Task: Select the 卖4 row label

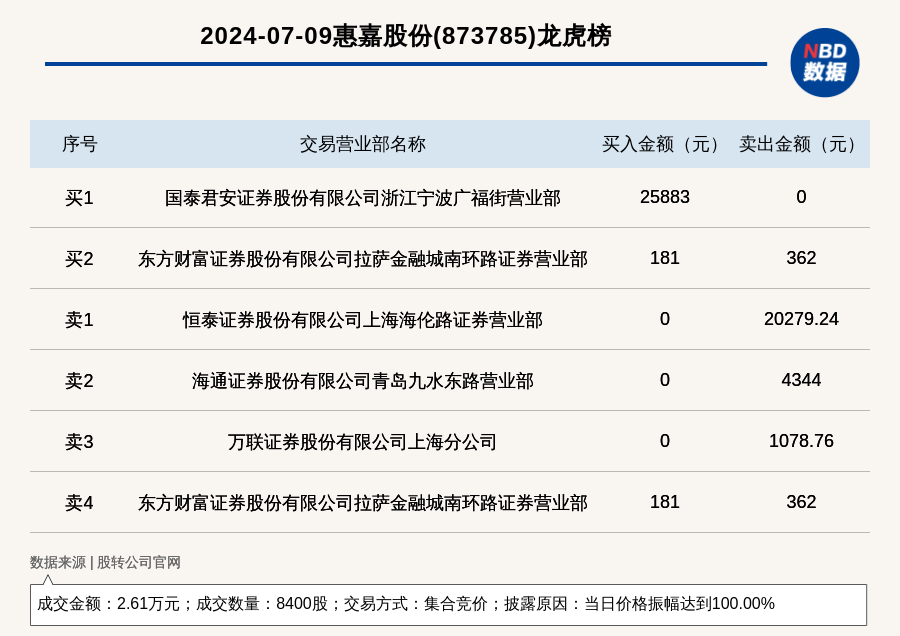Action: coord(79,503)
